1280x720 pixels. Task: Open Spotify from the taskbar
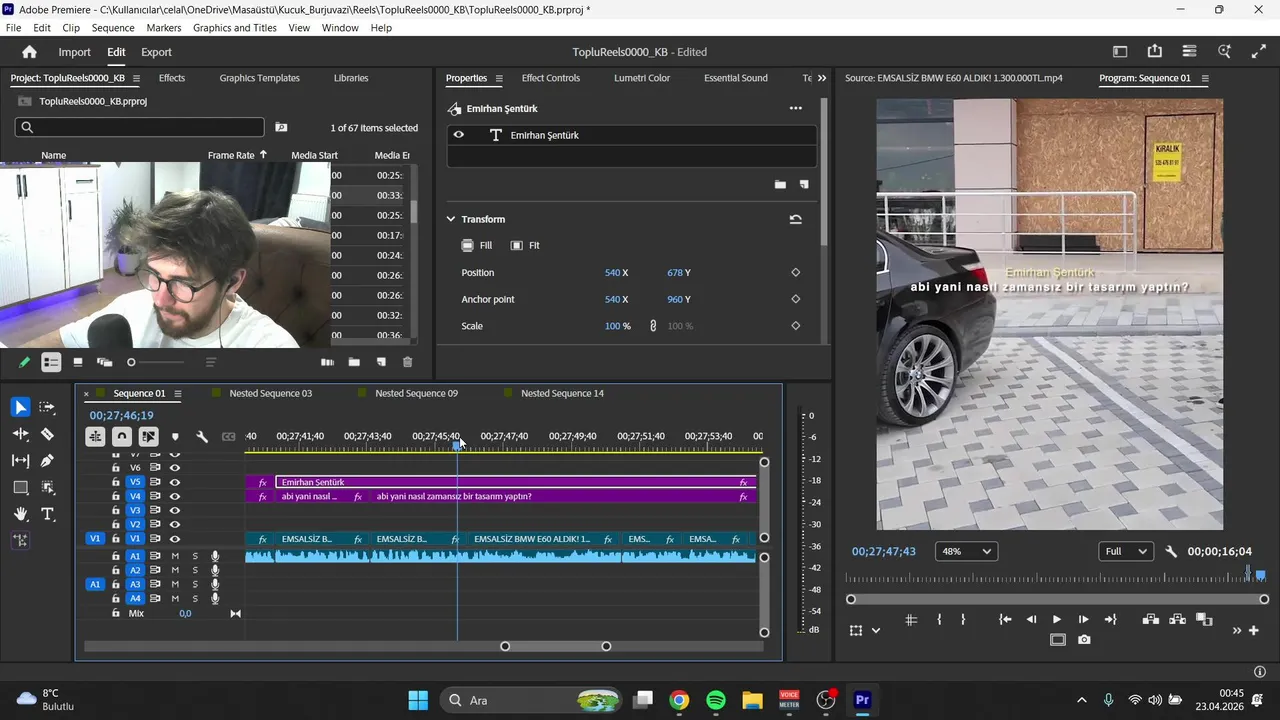[x=716, y=700]
